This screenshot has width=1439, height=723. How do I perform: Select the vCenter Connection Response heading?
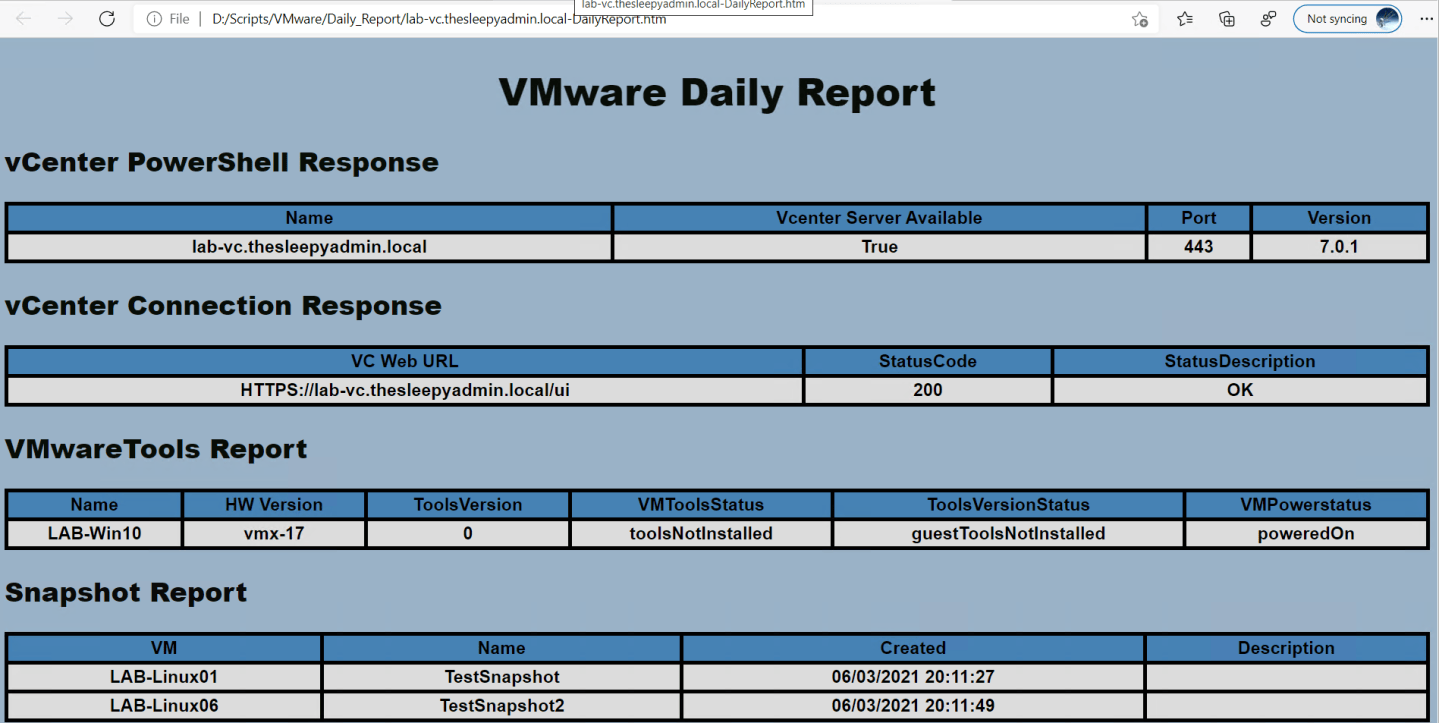pyautogui.click(x=223, y=306)
